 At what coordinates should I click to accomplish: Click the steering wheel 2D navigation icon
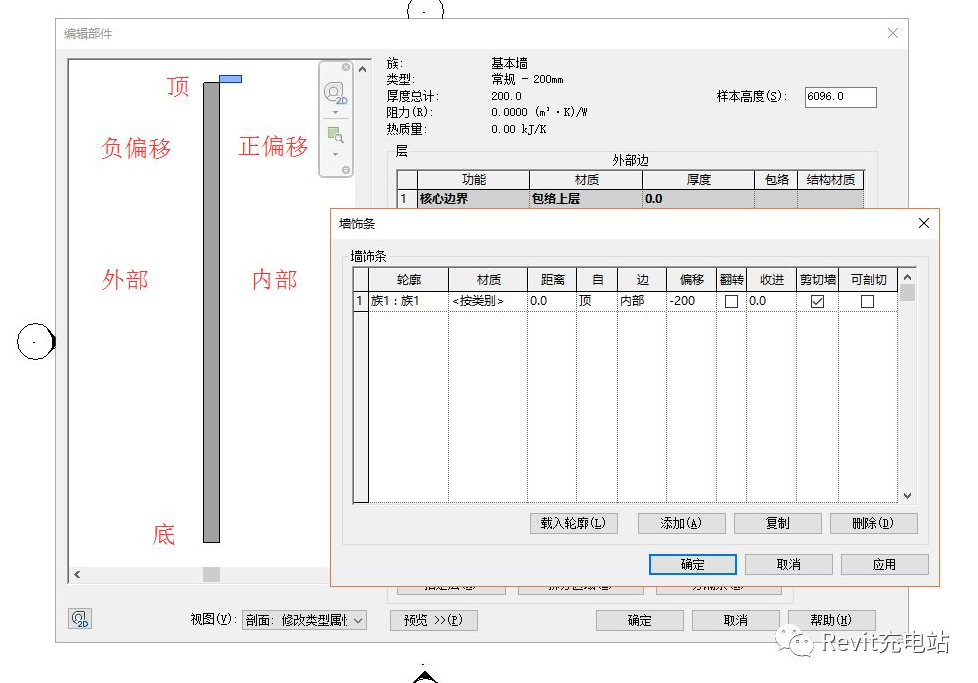(336, 92)
